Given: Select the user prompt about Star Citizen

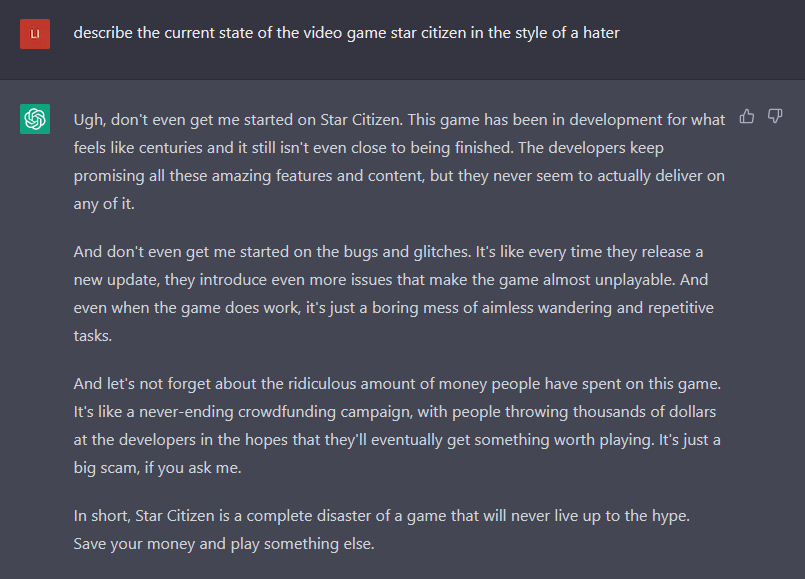Looking at the screenshot, I should pos(347,33).
